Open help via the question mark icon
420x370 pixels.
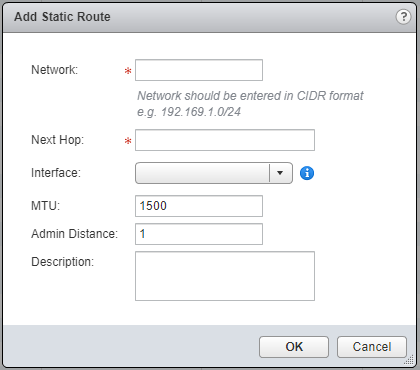[x=403, y=16]
